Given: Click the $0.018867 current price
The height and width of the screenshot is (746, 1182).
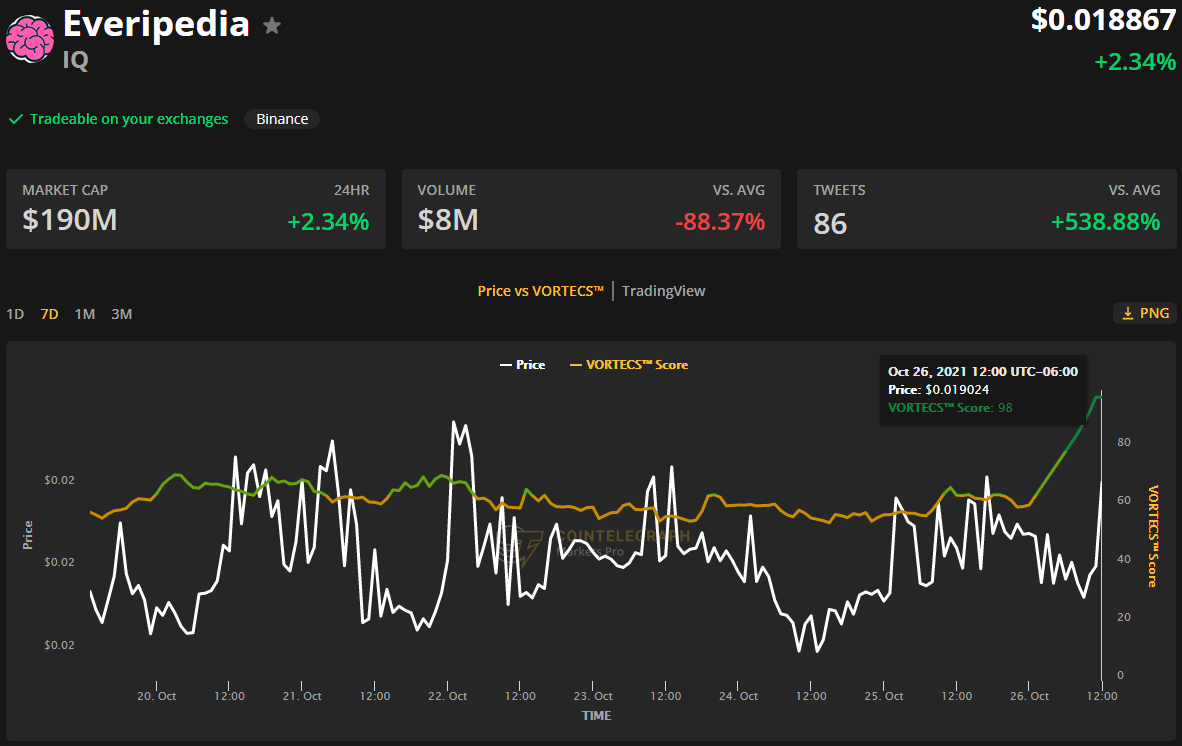Looking at the screenshot, I should (1103, 20).
